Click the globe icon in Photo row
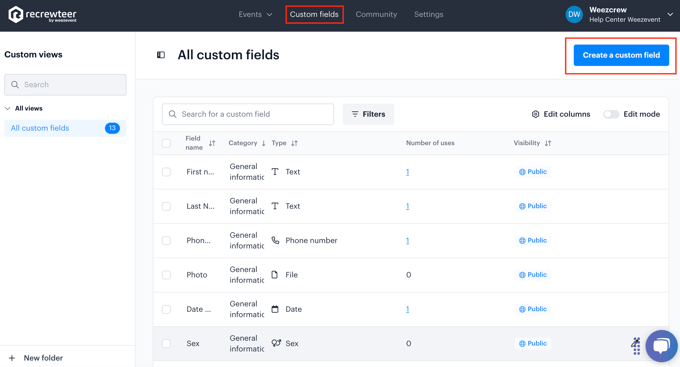Screen dimensions: 680x367 (x=522, y=275)
